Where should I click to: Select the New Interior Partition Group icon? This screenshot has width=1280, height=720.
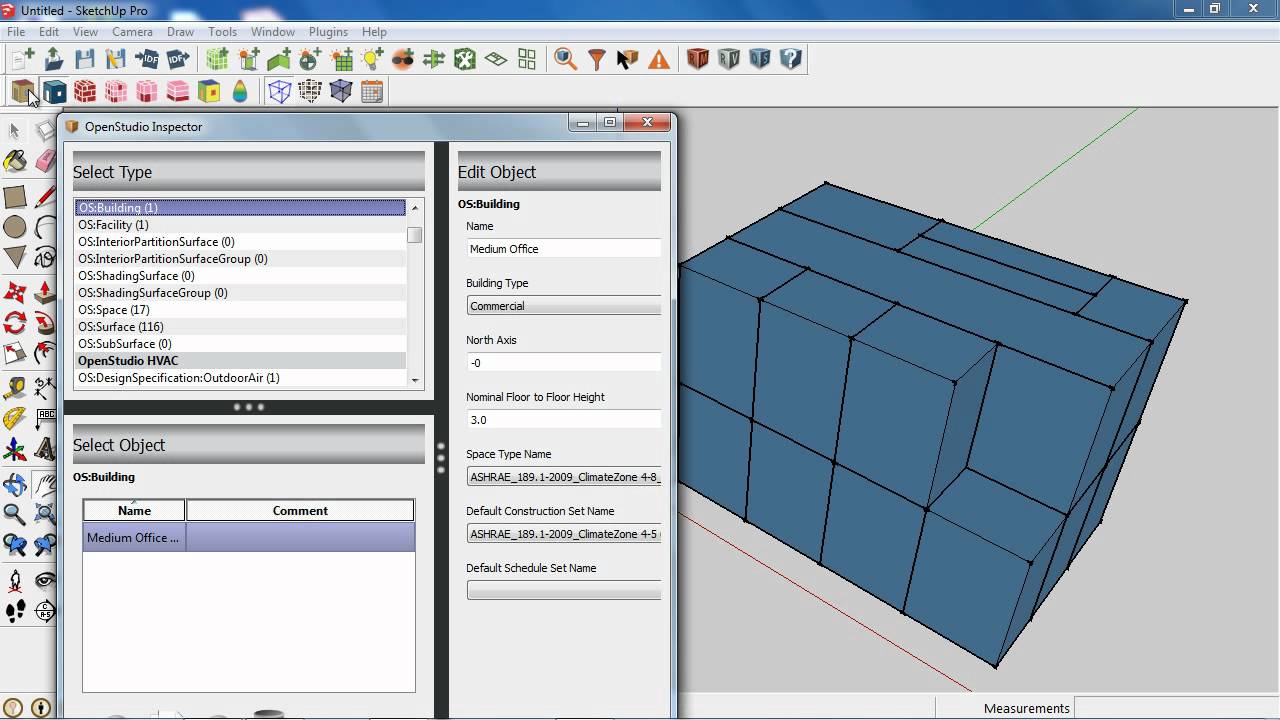pos(279,59)
